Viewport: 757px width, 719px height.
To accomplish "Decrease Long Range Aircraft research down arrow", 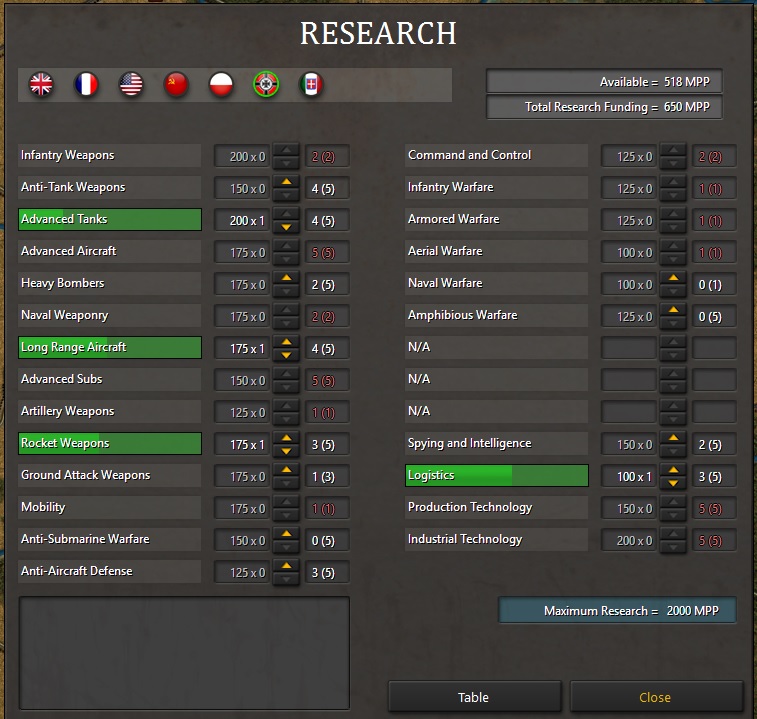I will 286,355.
